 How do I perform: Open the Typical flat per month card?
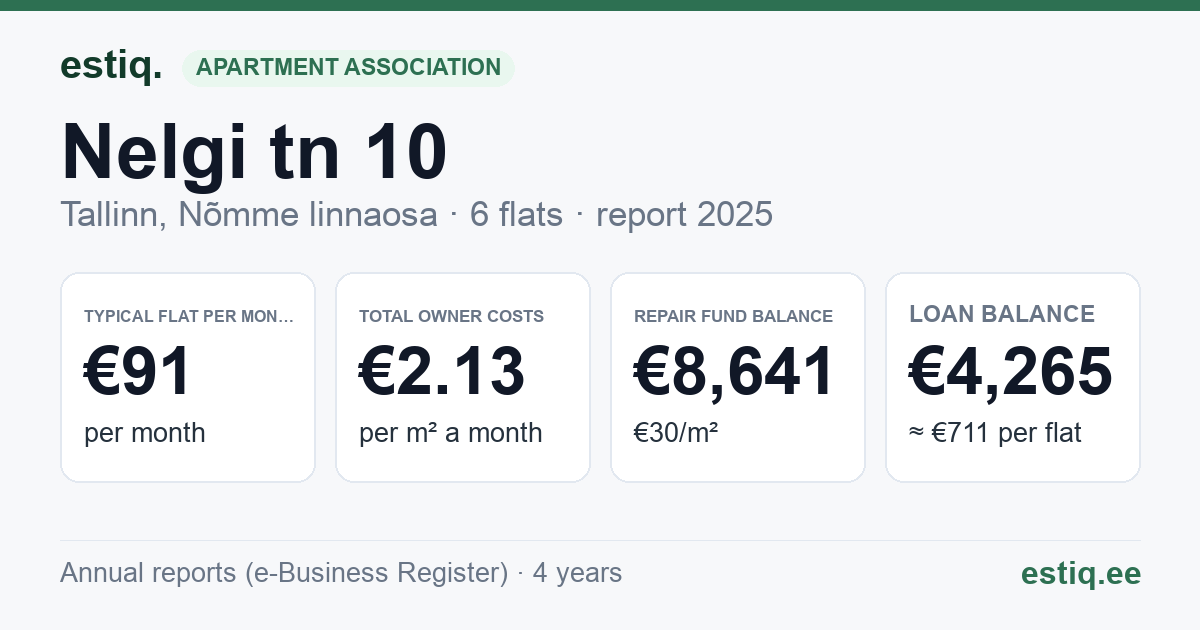coord(188,377)
